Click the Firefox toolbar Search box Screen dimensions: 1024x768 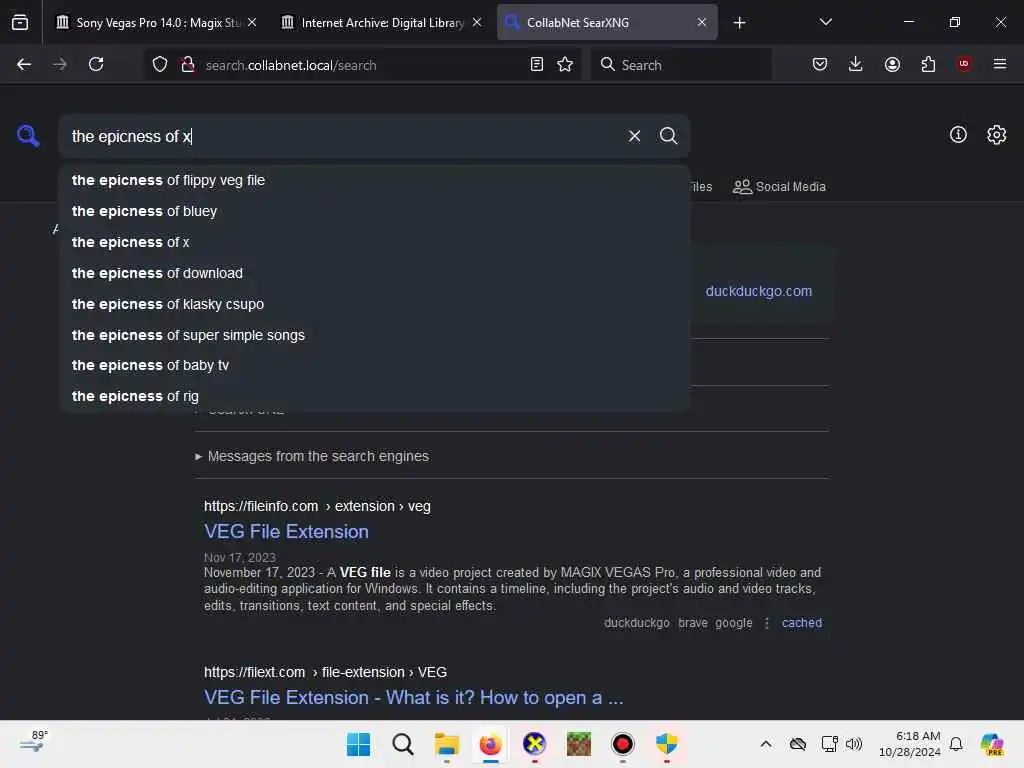click(681, 65)
